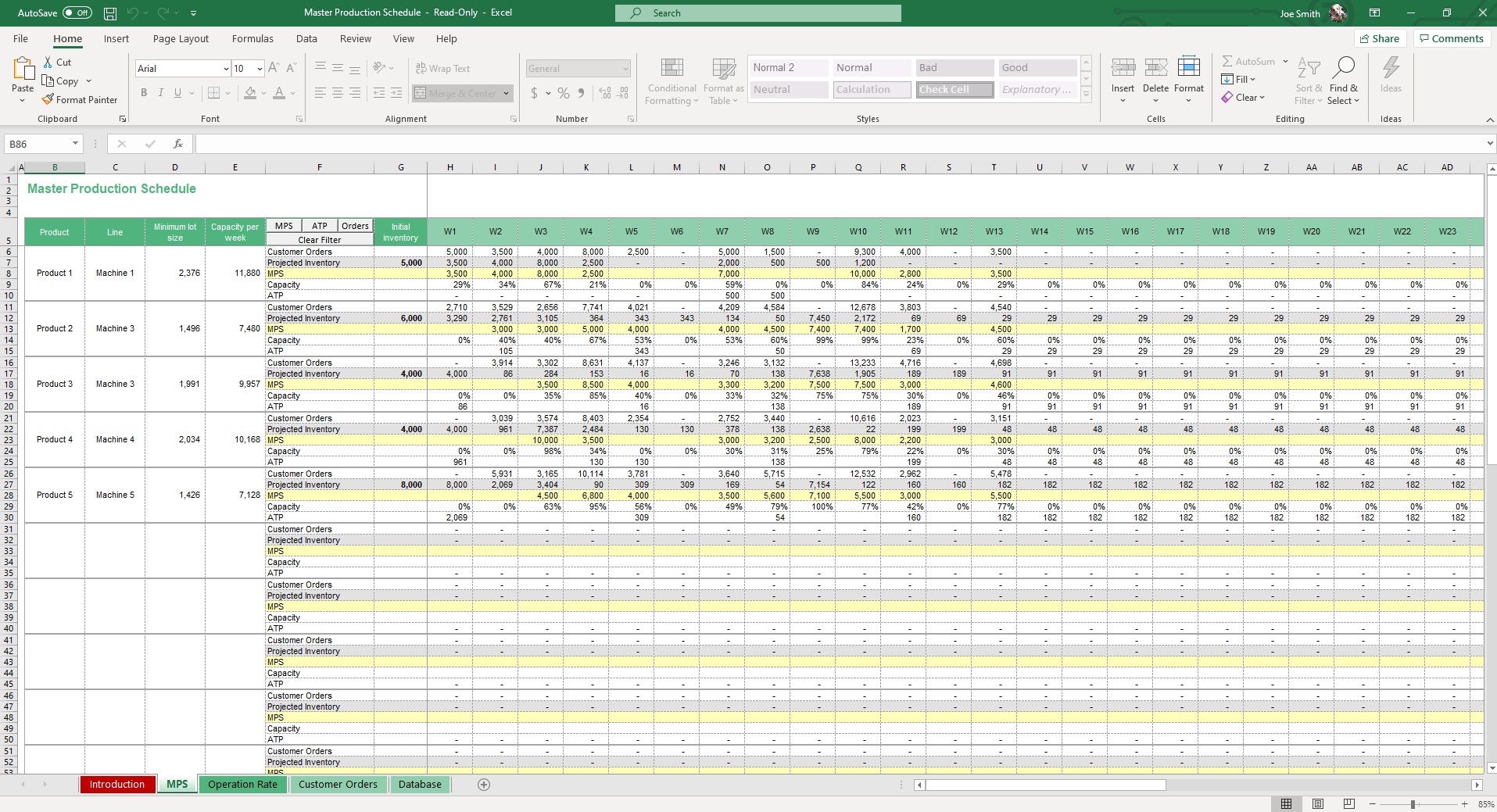Add a new sheet with plus icon
Image resolution: width=1497 pixels, height=812 pixels.
[484, 785]
